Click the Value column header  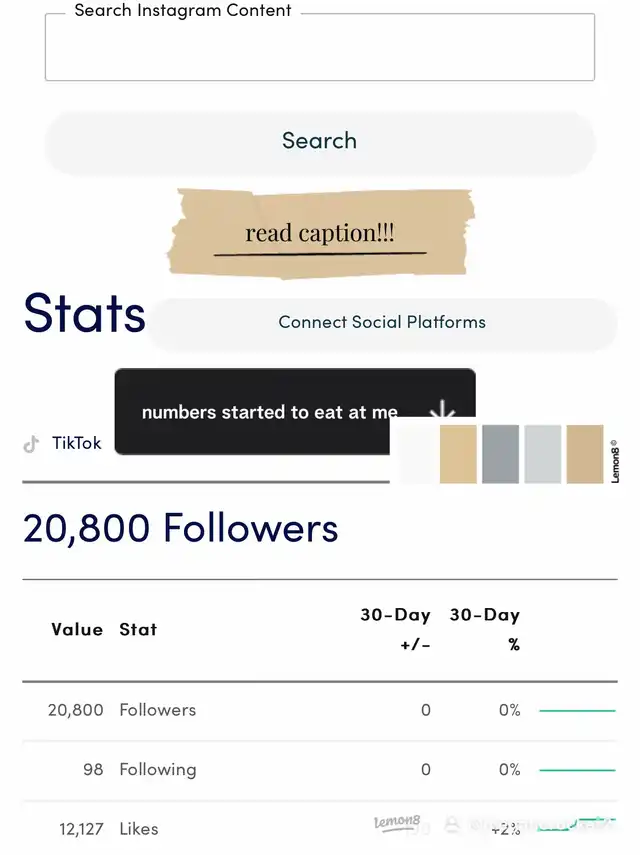(77, 629)
